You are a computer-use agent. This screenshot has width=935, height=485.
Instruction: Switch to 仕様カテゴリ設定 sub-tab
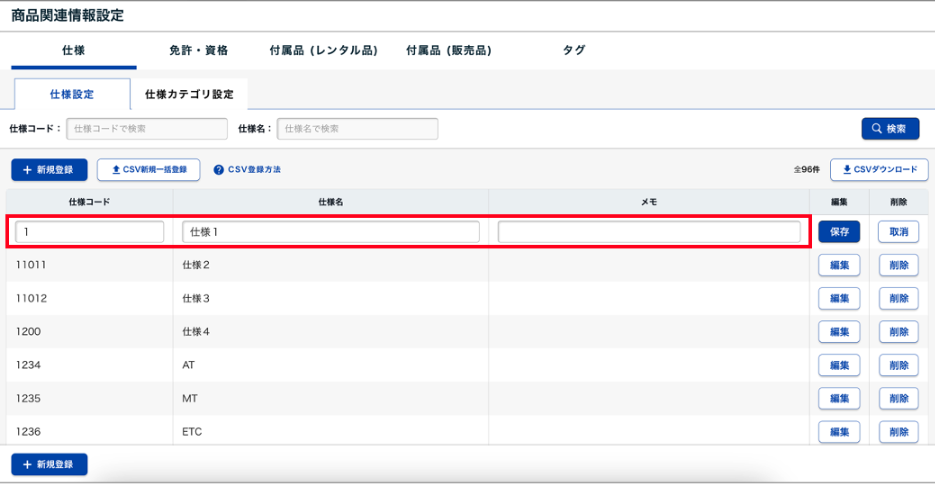(189, 94)
